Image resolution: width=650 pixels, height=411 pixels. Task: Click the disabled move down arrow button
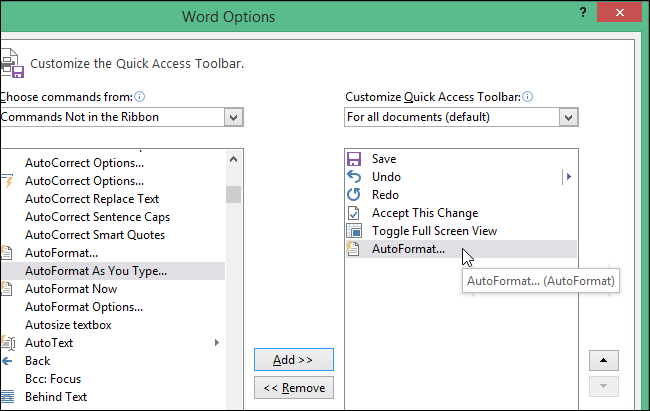pyautogui.click(x=604, y=387)
